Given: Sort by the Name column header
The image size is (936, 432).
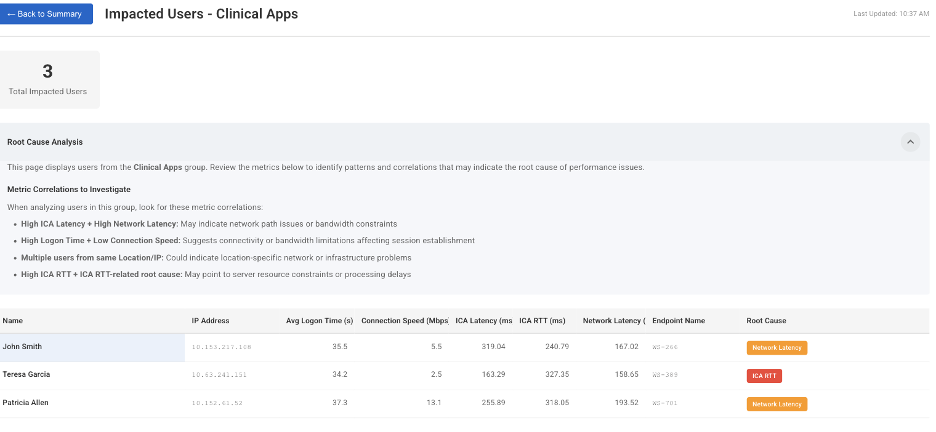Looking at the screenshot, I should click(13, 320).
